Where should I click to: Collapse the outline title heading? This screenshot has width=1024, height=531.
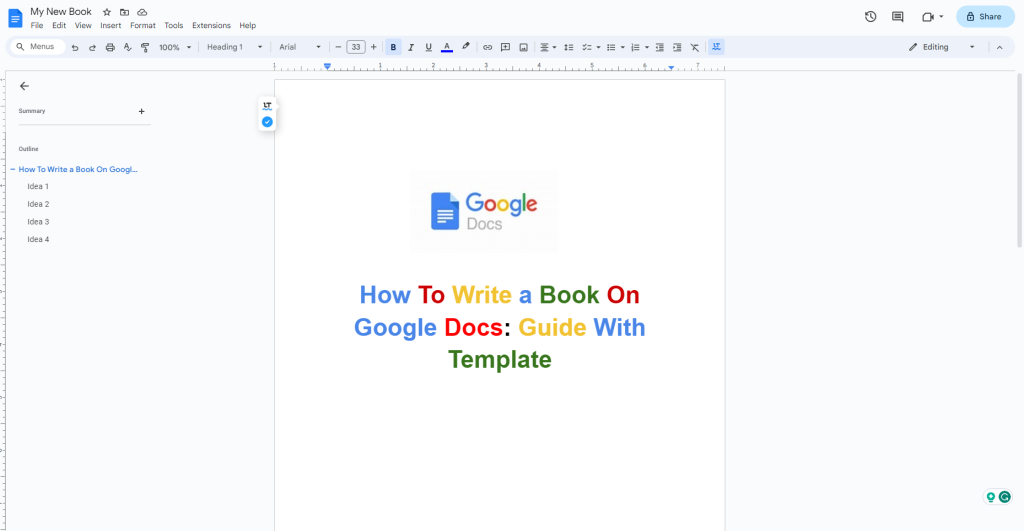pyautogui.click(x=12, y=169)
